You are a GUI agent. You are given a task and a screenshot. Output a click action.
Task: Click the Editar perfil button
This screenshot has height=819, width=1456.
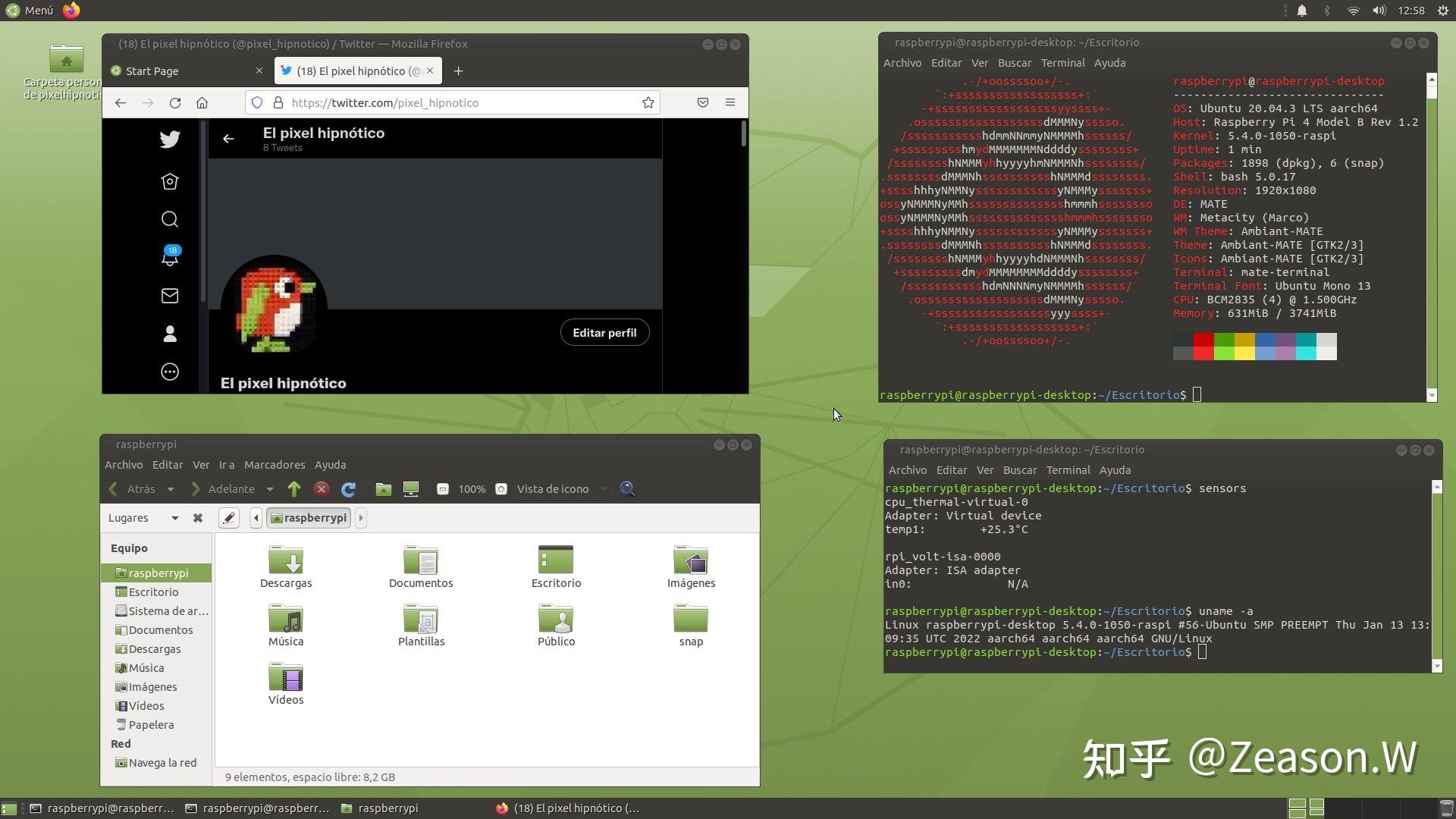[x=604, y=332]
